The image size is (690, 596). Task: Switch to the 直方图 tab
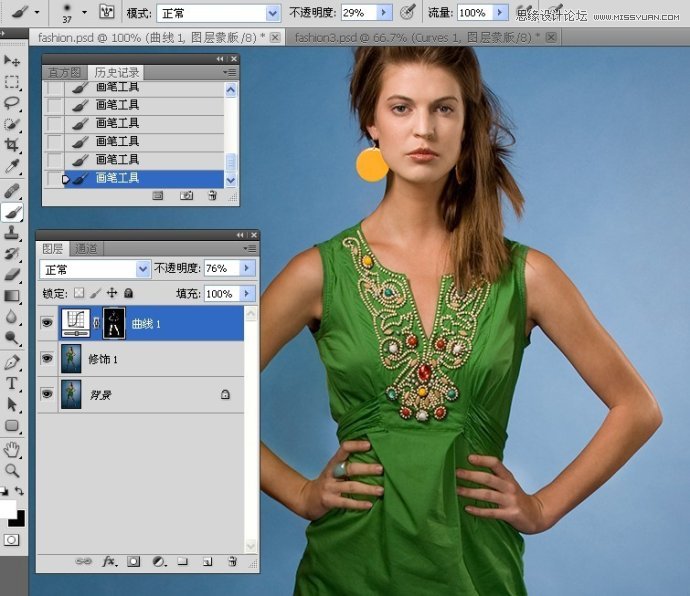pos(64,73)
